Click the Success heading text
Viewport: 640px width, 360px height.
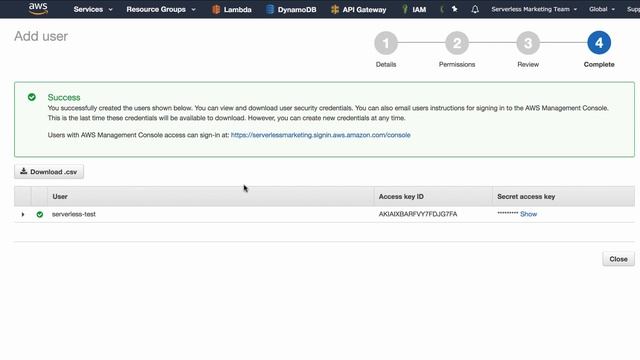coord(64,97)
